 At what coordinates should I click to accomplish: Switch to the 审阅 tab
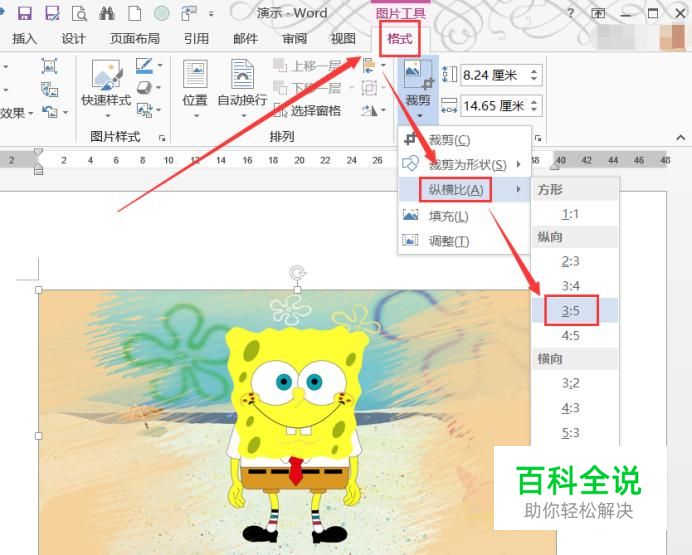click(294, 39)
